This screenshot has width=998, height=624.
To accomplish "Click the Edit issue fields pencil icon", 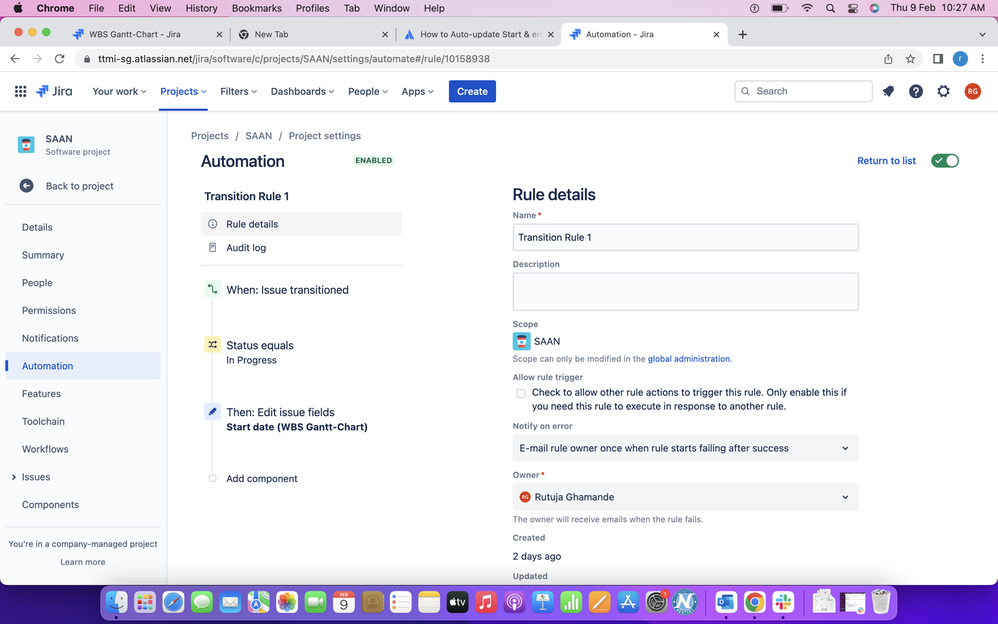I will click(x=212, y=411).
